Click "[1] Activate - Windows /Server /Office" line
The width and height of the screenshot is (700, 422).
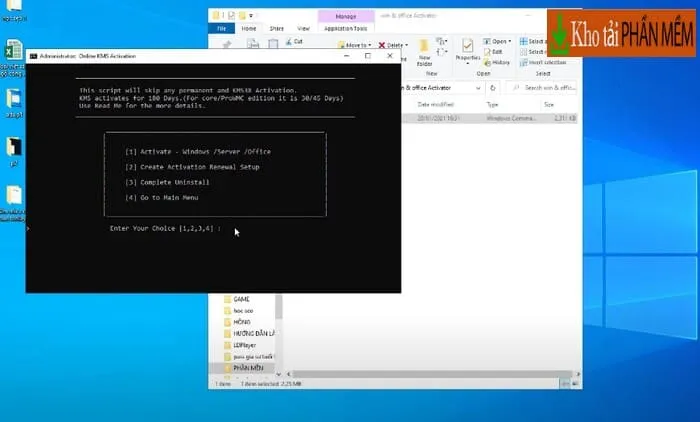[198, 152]
